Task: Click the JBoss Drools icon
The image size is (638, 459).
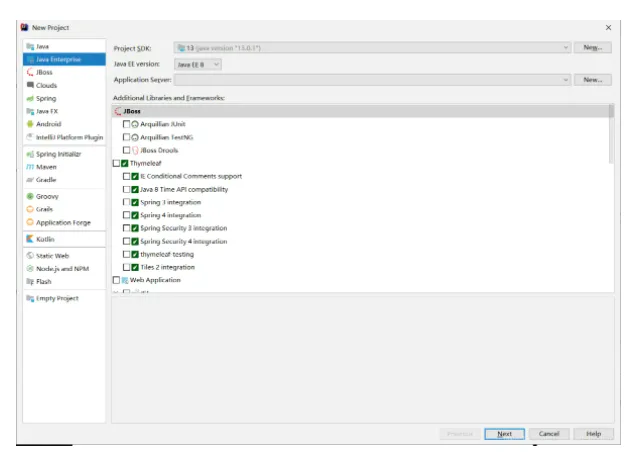Action: (x=135, y=151)
